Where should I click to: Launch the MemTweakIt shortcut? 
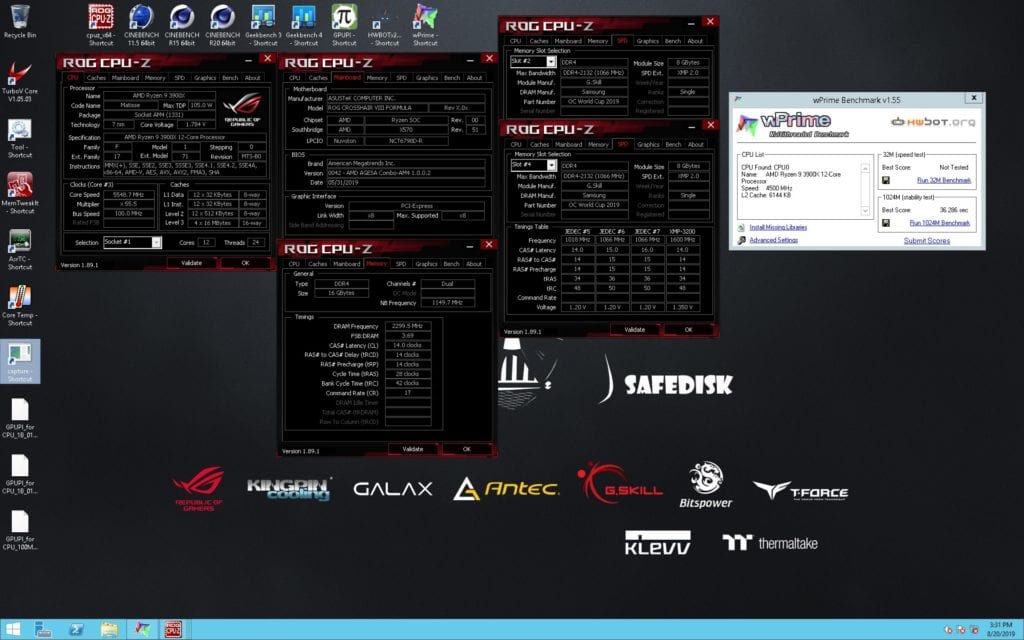click(x=20, y=193)
